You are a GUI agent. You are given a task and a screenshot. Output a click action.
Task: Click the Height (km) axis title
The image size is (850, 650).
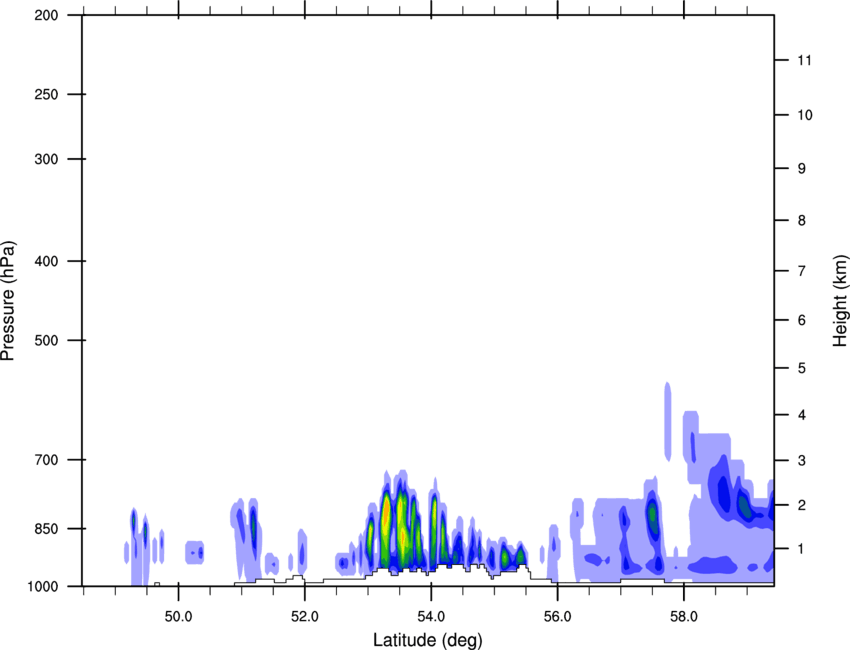840,300
